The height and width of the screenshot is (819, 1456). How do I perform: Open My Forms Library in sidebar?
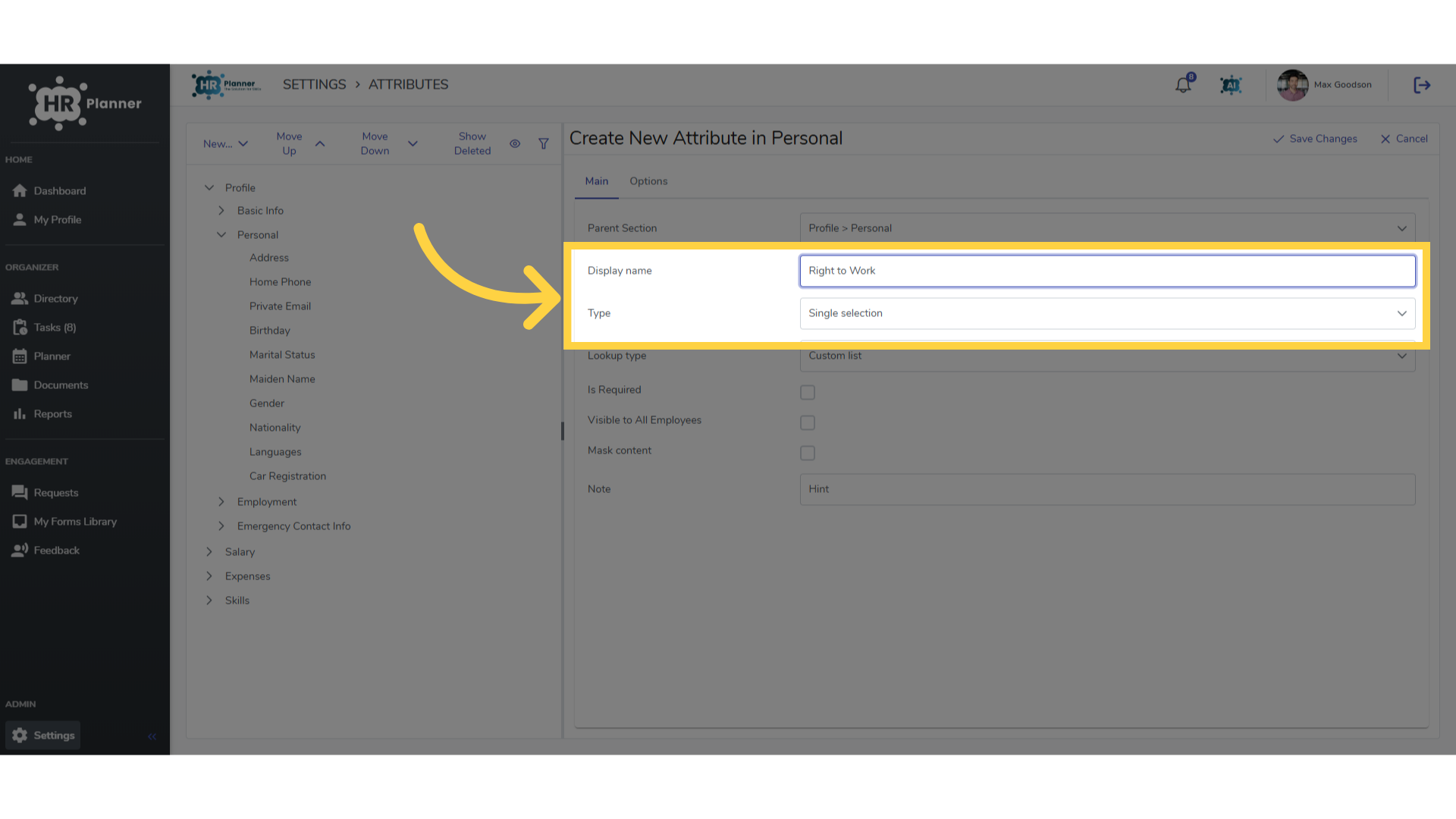64,521
